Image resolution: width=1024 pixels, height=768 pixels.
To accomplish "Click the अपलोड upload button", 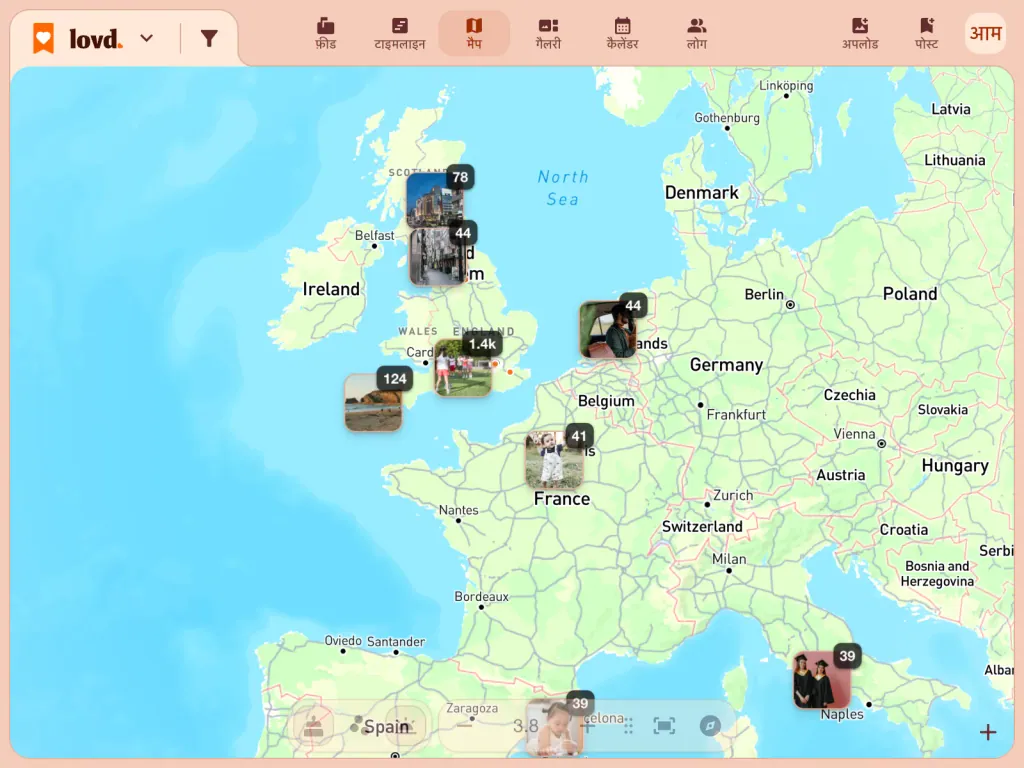I will click(859, 33).
